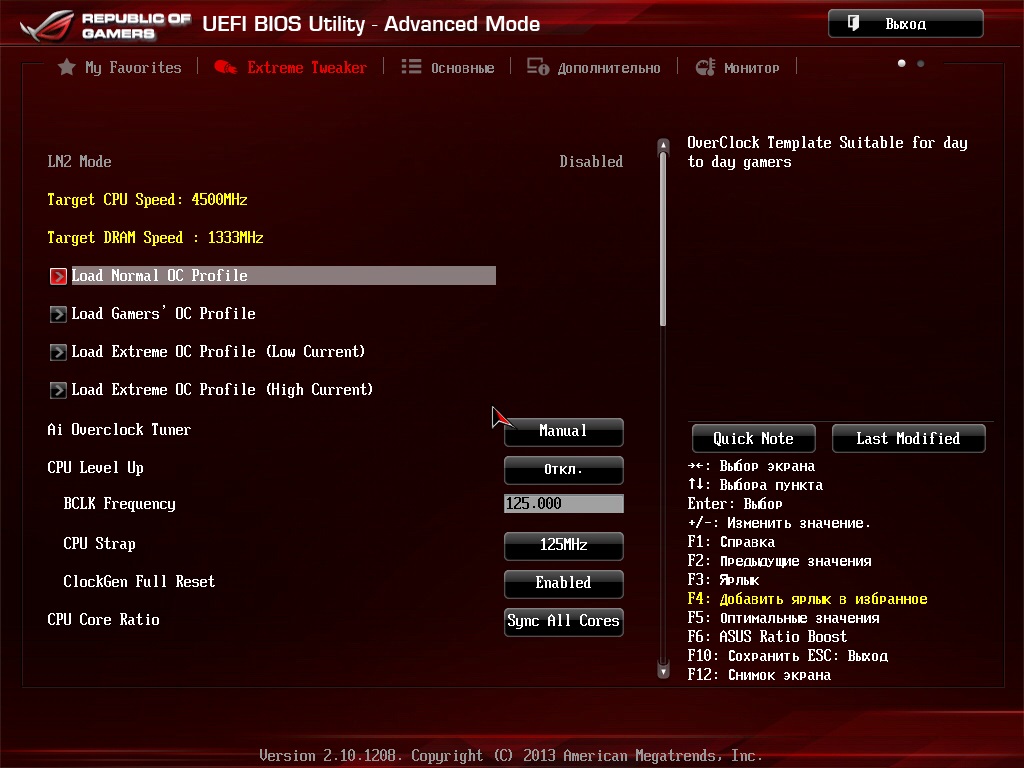Screen dimensions: 1024x768
Task: Open the Quick Note button
Action: click(x=754, y=438)
